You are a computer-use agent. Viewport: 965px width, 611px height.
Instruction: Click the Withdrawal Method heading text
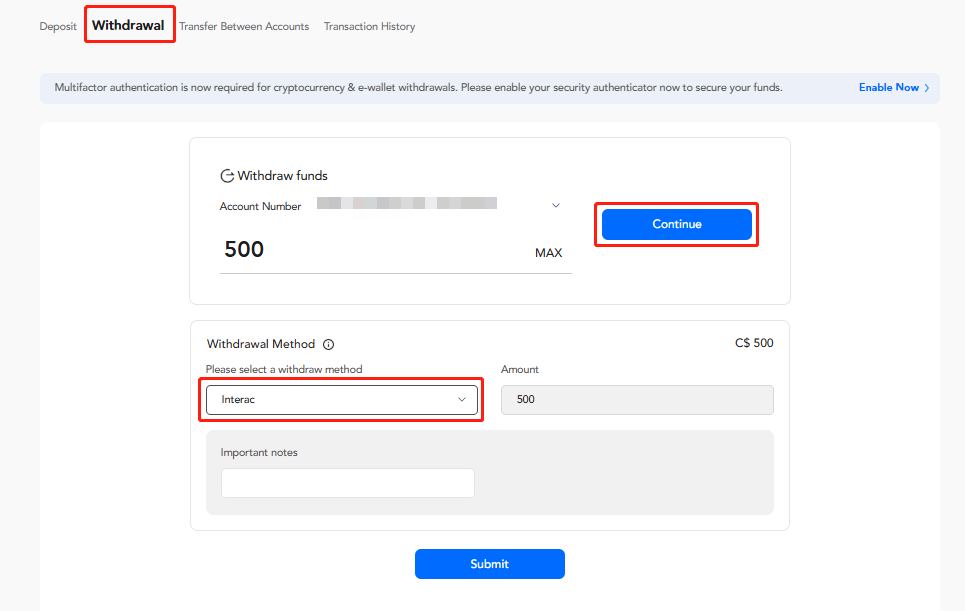tap(260, 344)
